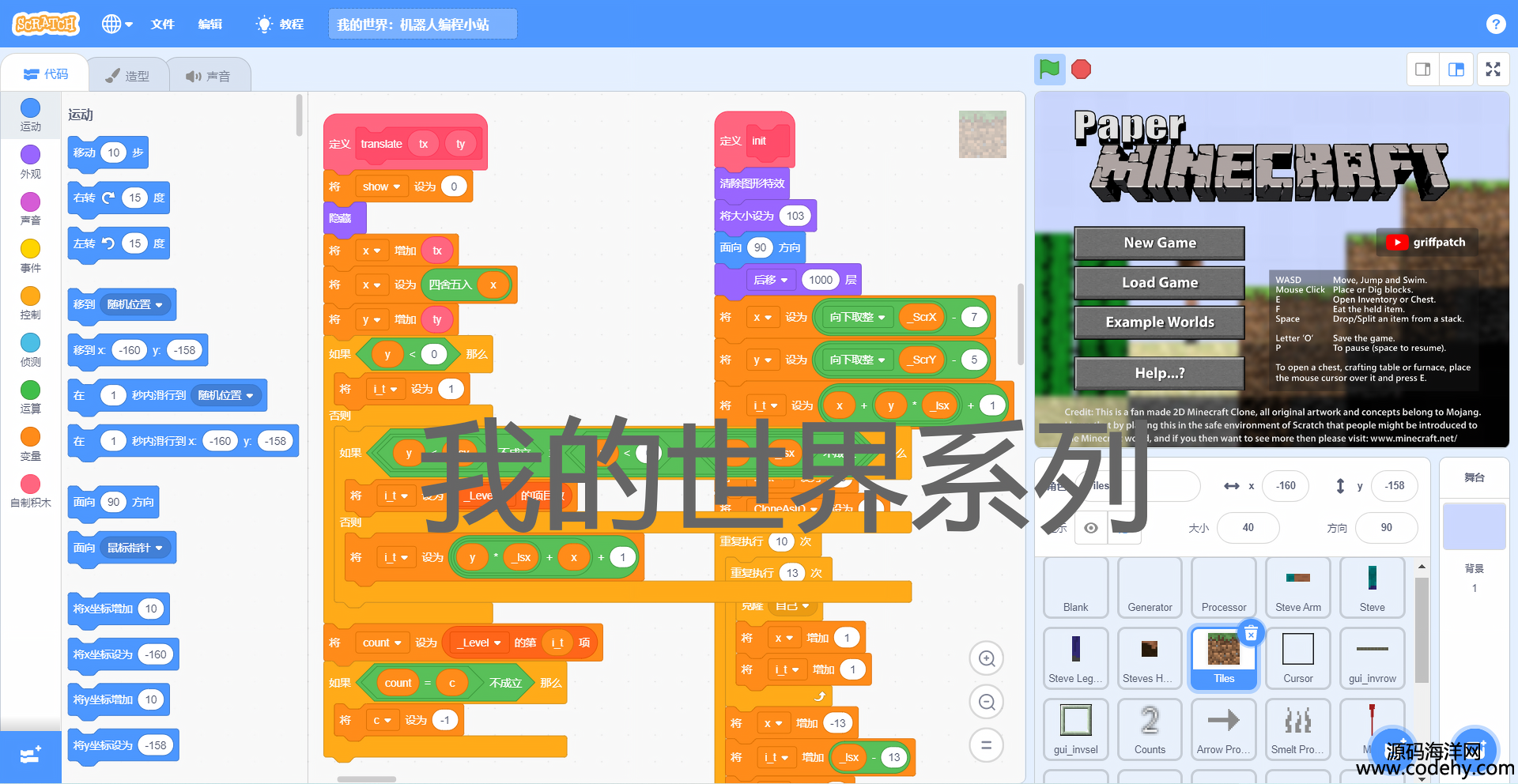Open the 随机位置 dropdown in 移到 block
The height and width of the screenshot is (784, 1518).
pos(137,305)
